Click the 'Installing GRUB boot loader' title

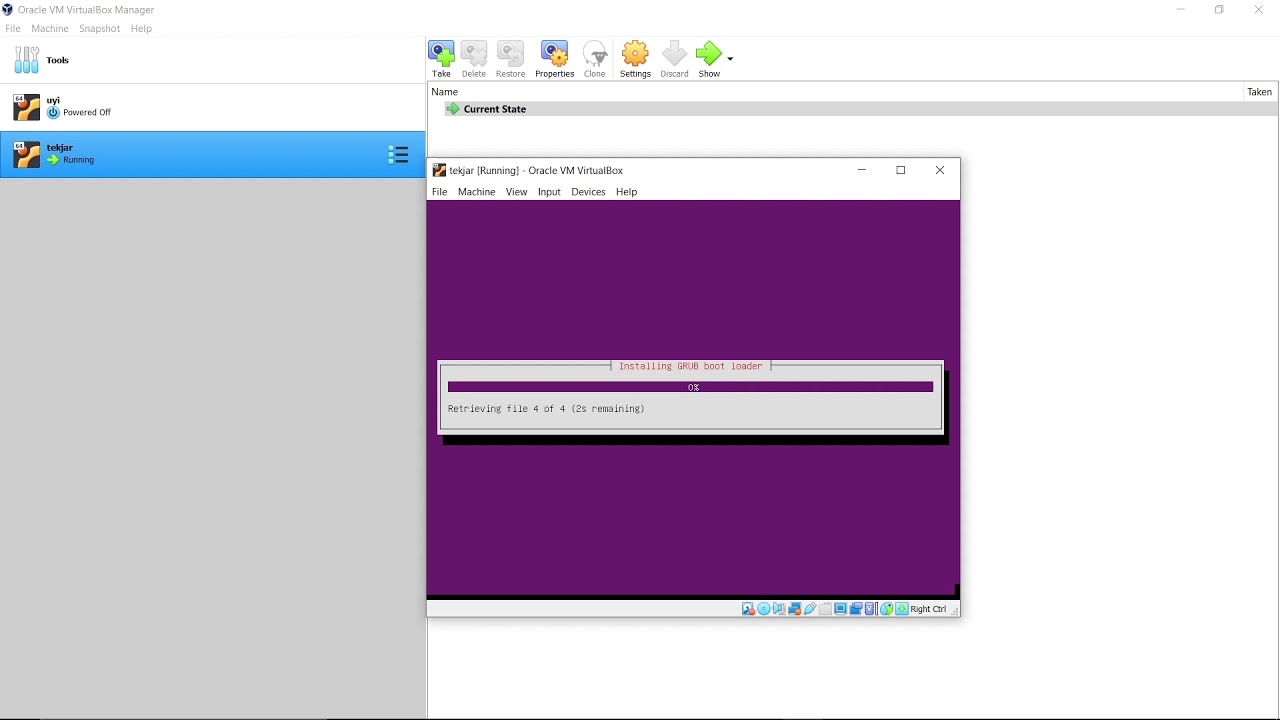tap(691, 366)
